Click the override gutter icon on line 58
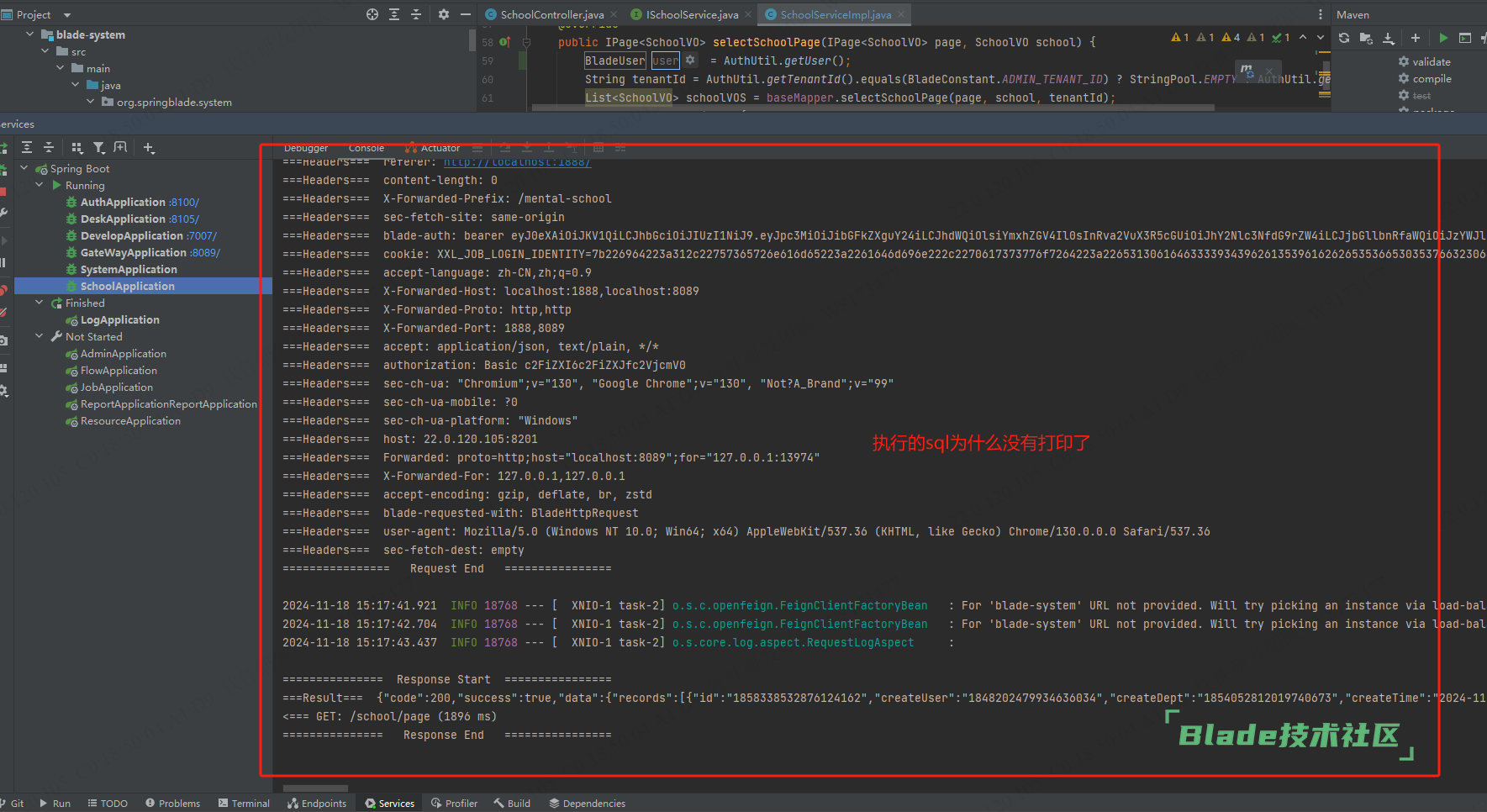The height and width of the screenshot is (812, 1487). tap(504, 41)
